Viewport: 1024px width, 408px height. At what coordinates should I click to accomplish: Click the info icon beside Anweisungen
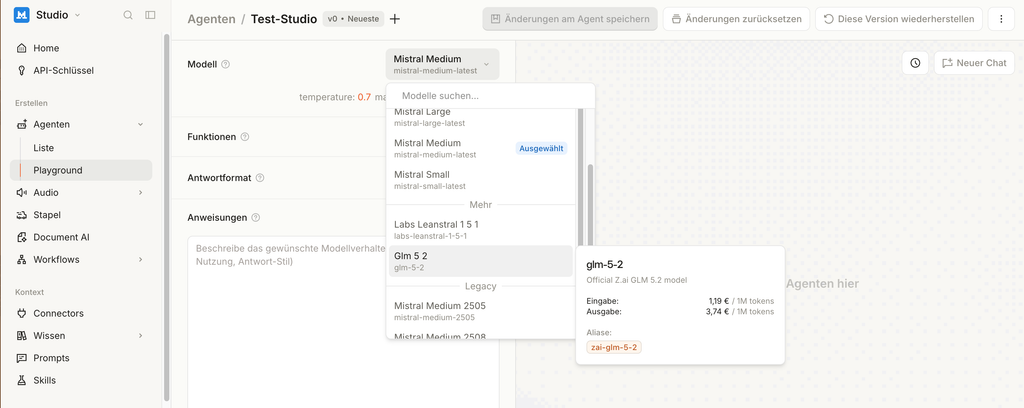(x=255, y=217)
